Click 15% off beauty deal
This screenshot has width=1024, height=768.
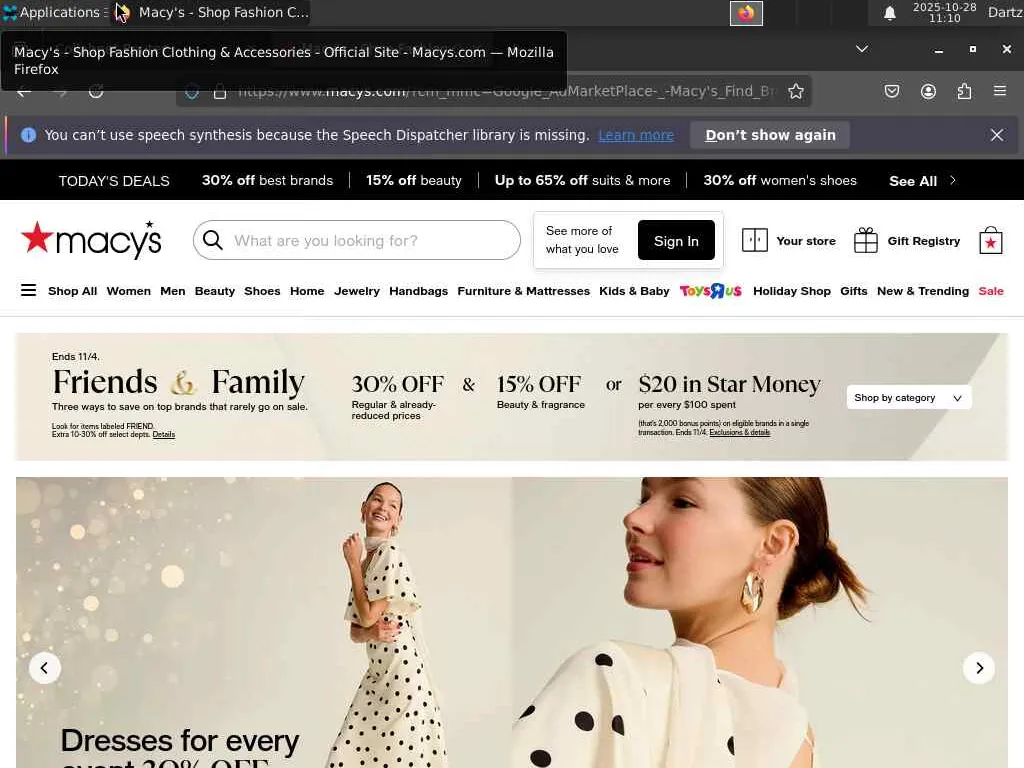[x=413, y=180]
